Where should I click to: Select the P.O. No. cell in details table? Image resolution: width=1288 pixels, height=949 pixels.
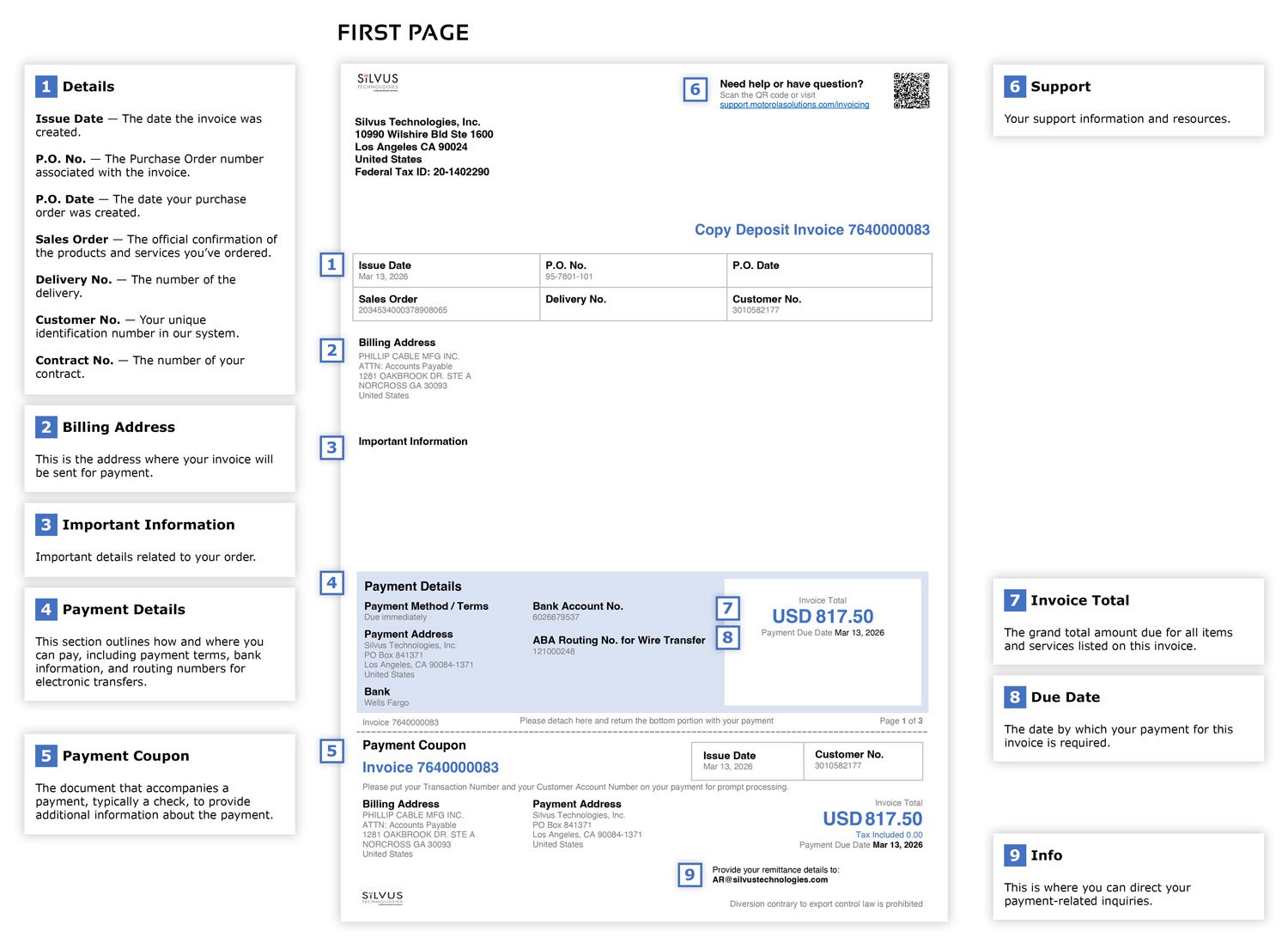633,271
